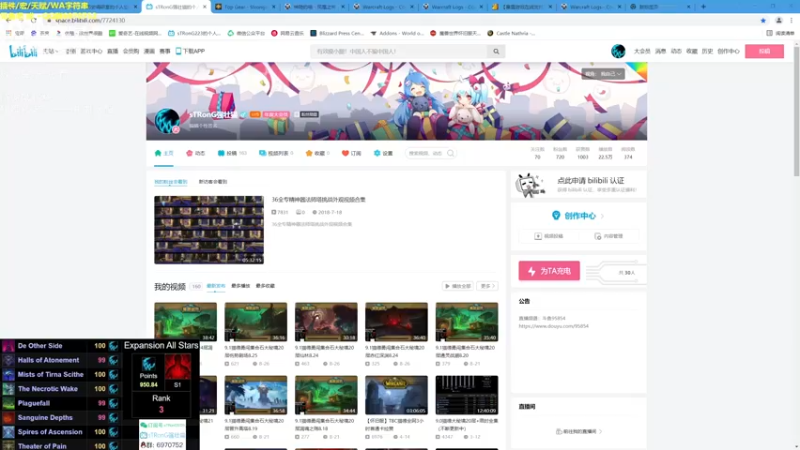Open the 历史 link in top navigation
800x450 pixels.
(707, 51)
